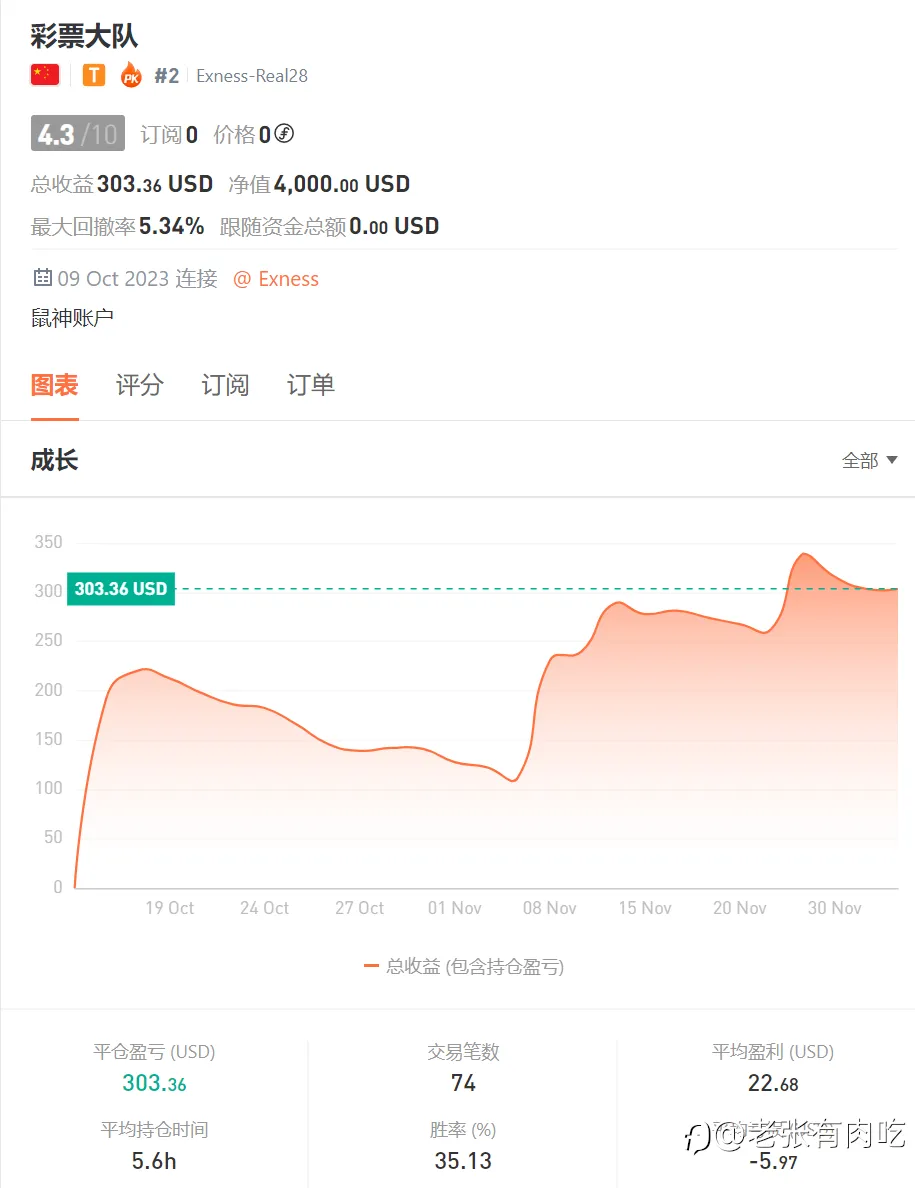Click the 4.3/10 rating badge
This screenshot has width=915, height=1188.
78,134
